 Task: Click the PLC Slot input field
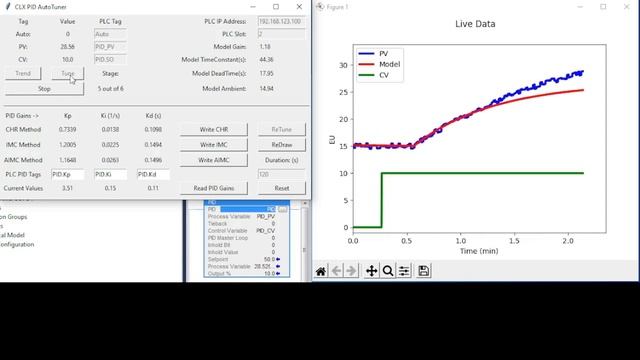pyautogui.click(x=282, y=34)
